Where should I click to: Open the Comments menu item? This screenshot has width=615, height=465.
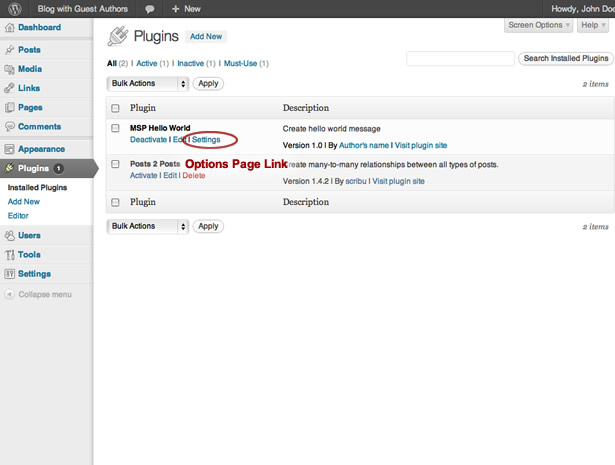40,126
